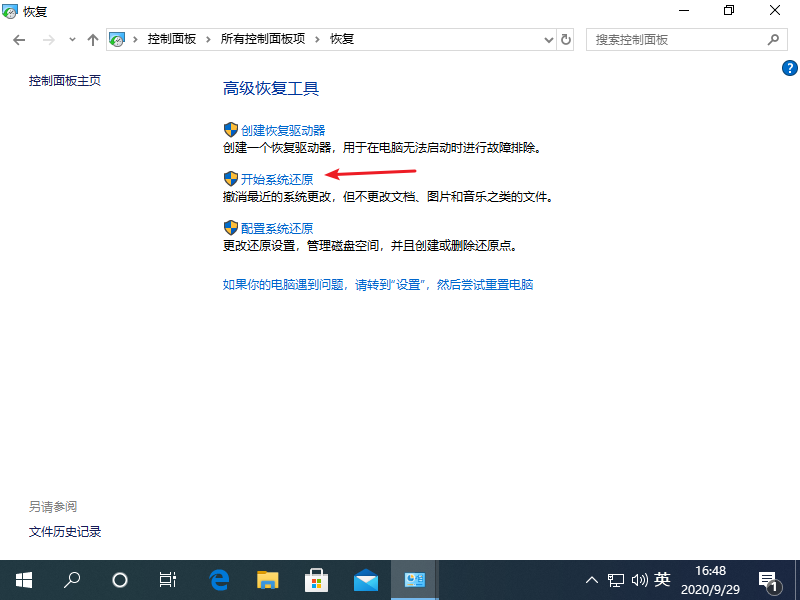
Task: Expand hidden icons in the system tray
Action: click(x=592, y=580)
